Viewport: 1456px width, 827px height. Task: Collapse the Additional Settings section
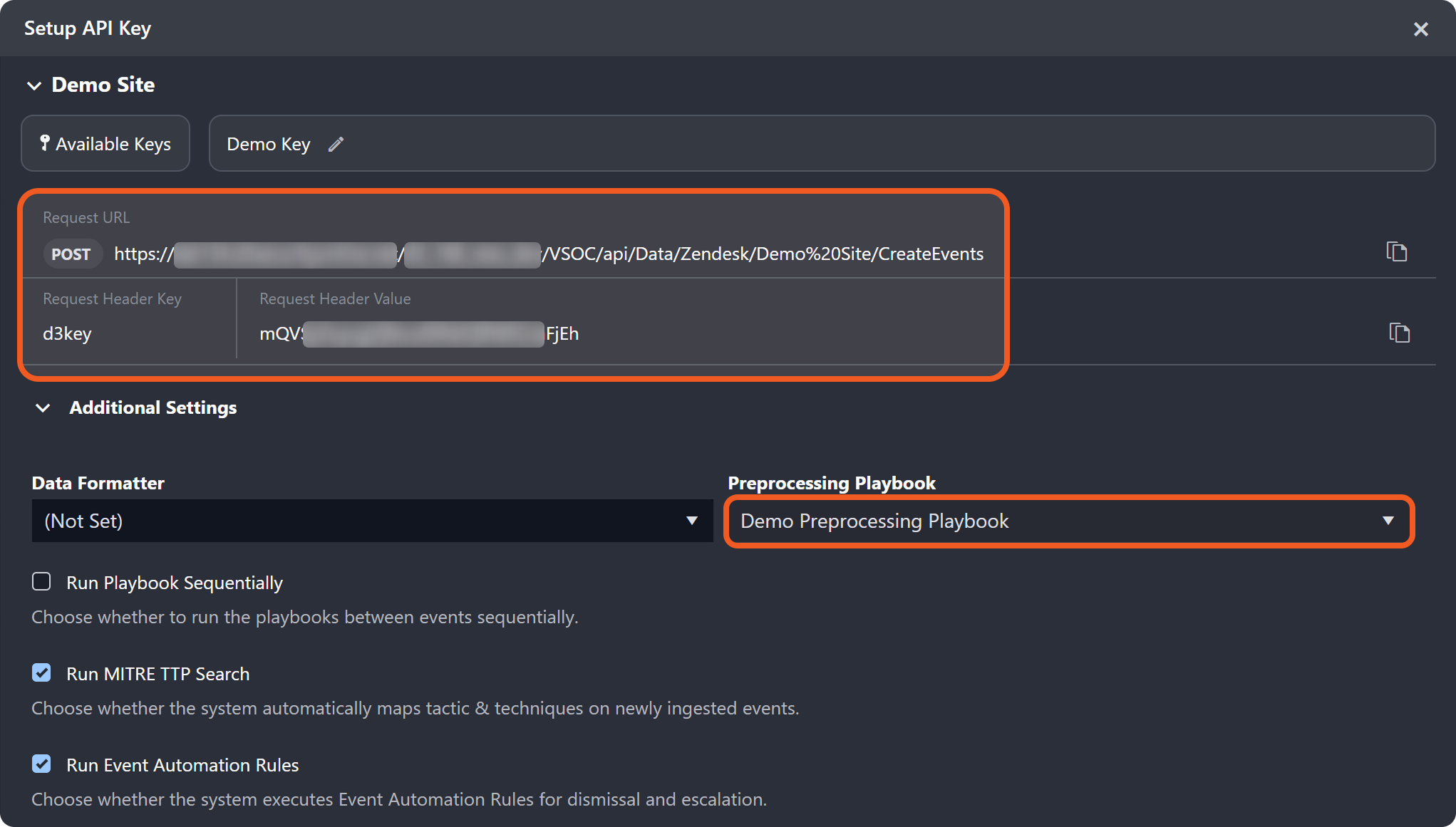(x=43, y=408)
